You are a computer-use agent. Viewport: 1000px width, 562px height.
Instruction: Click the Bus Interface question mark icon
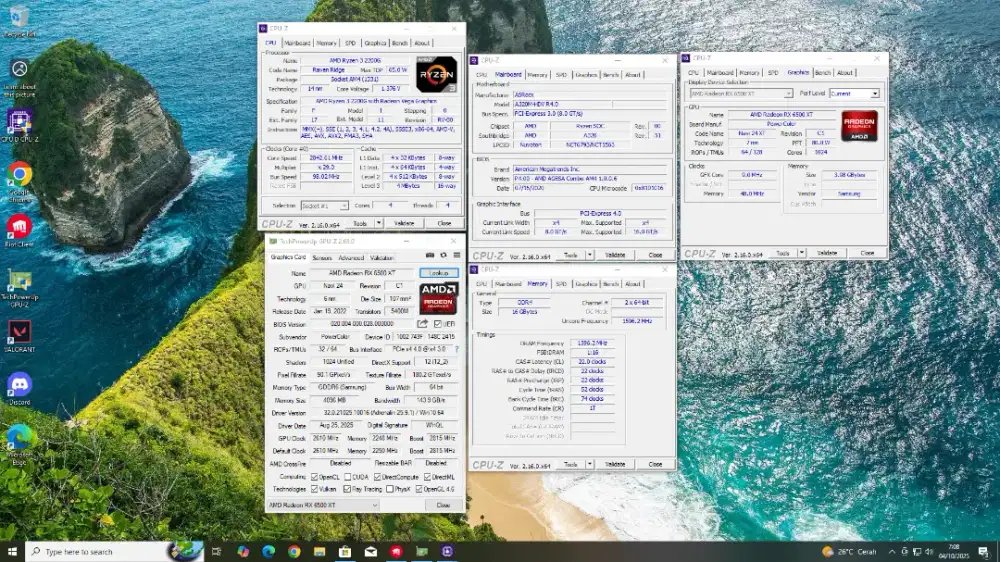point(456,349)
